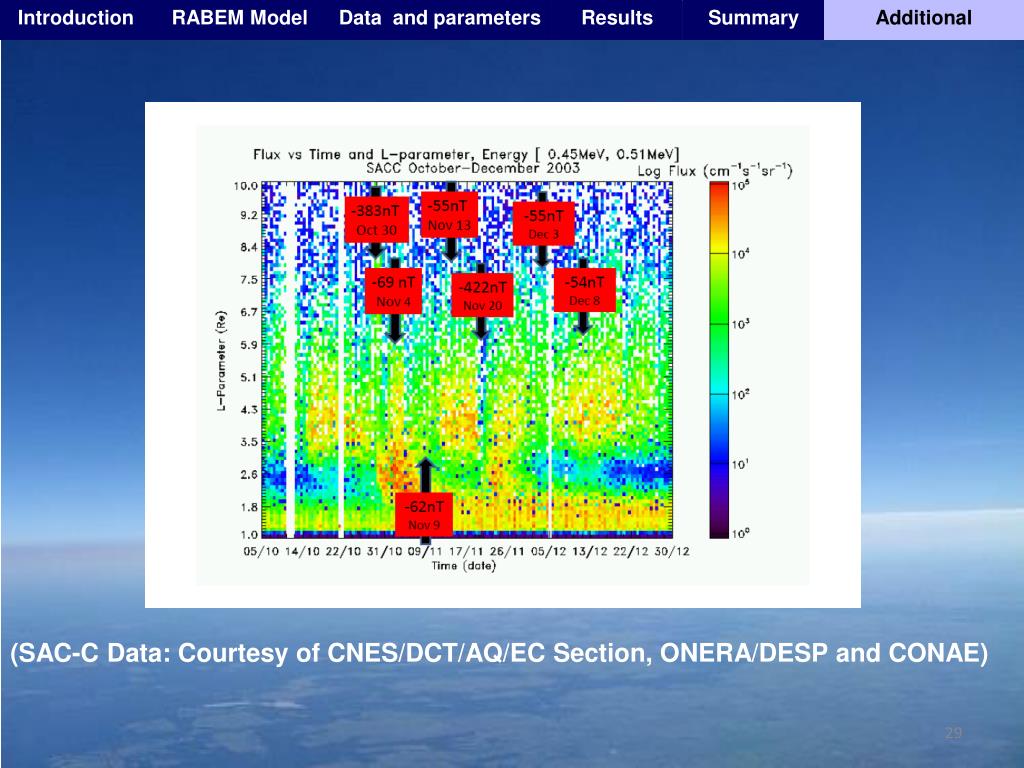Click the 'Log Flux' colorbar caption
Image resolution: width=1024 pixels, height=768 pixels.
pyautogui.click(x=715, y=171)
